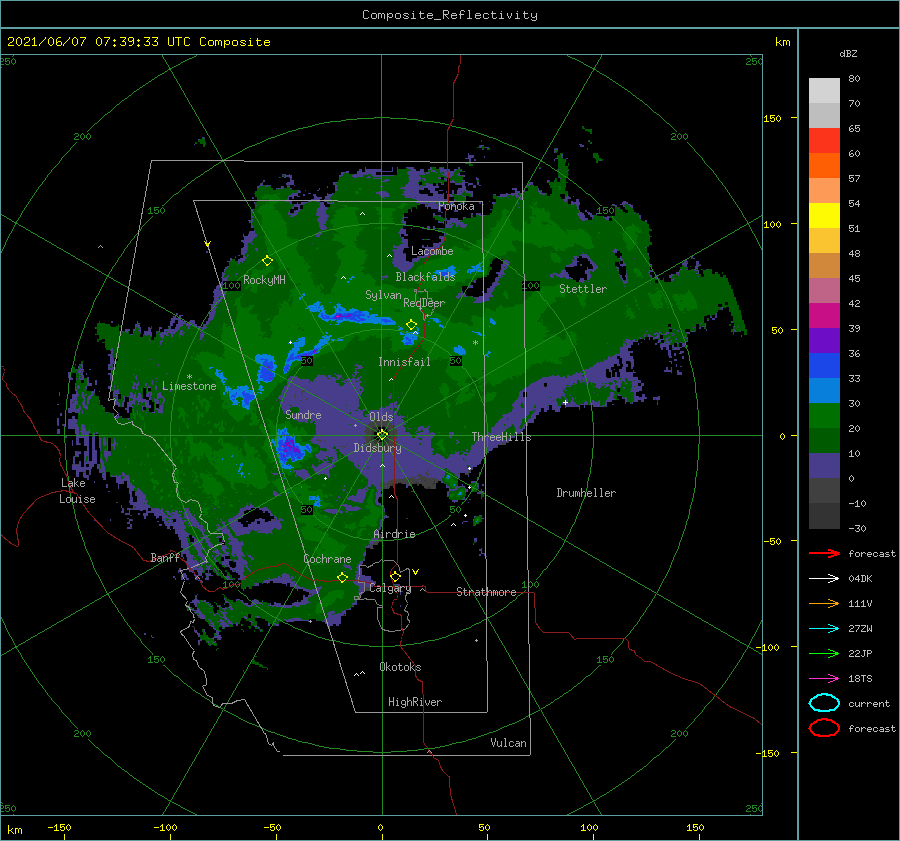Click the green 22JP arrow legend icon
Screen dimensions: 900x841
click(824, 653)
